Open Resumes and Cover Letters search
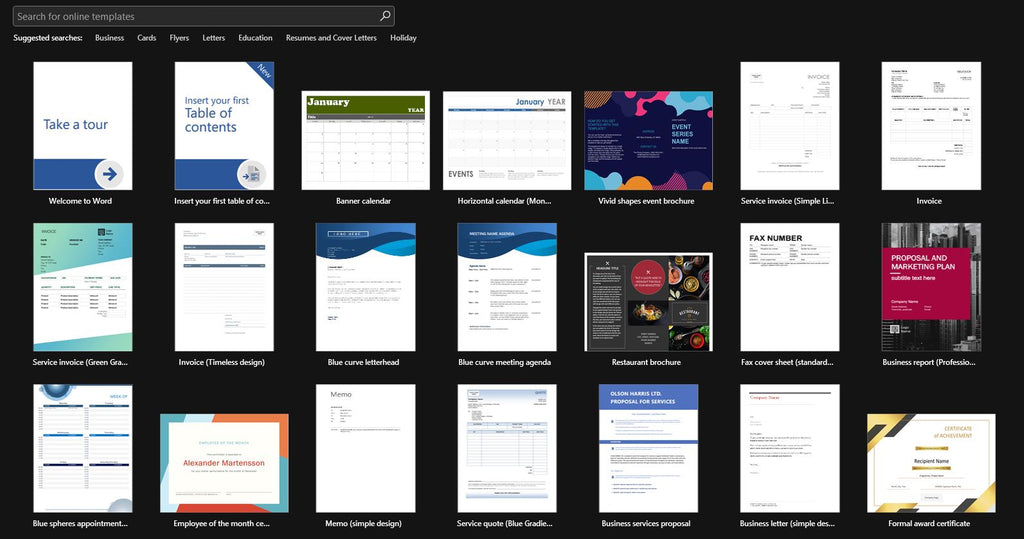 pos(331,38)
